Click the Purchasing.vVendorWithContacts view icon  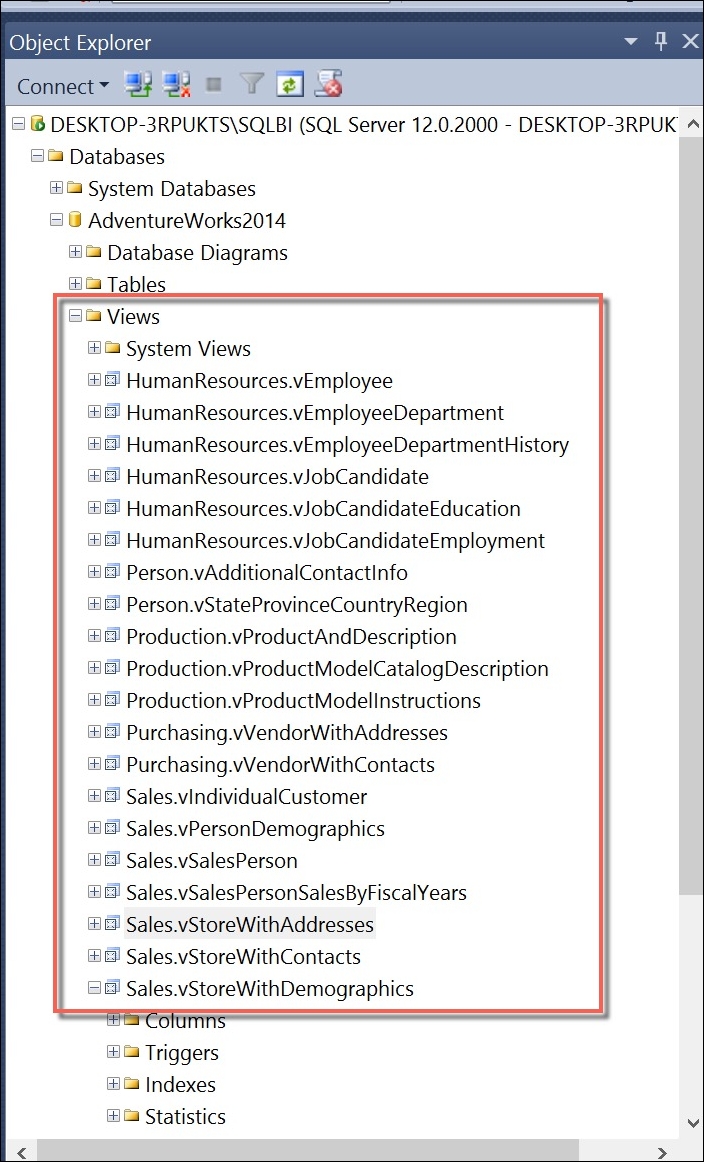(x=111, y=764)
